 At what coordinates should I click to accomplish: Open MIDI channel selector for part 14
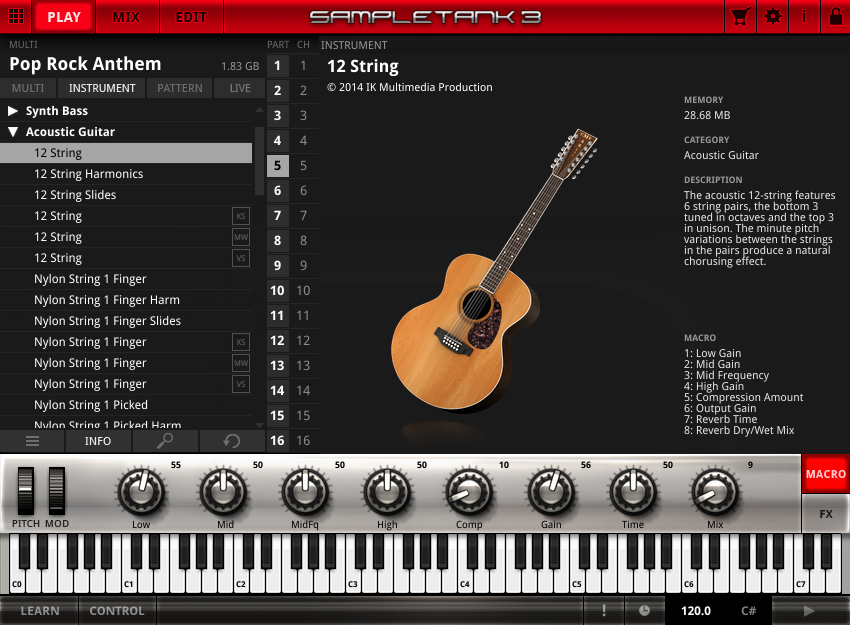[304, 391]
